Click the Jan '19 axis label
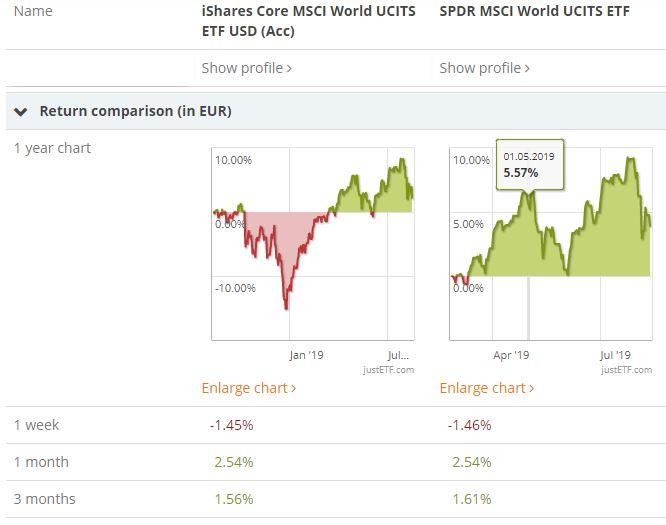This screenshot has height=525, width=666. (306, 354)
